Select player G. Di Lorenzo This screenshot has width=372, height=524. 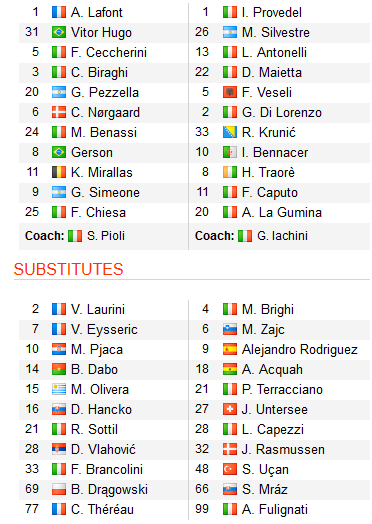point(282,113)
